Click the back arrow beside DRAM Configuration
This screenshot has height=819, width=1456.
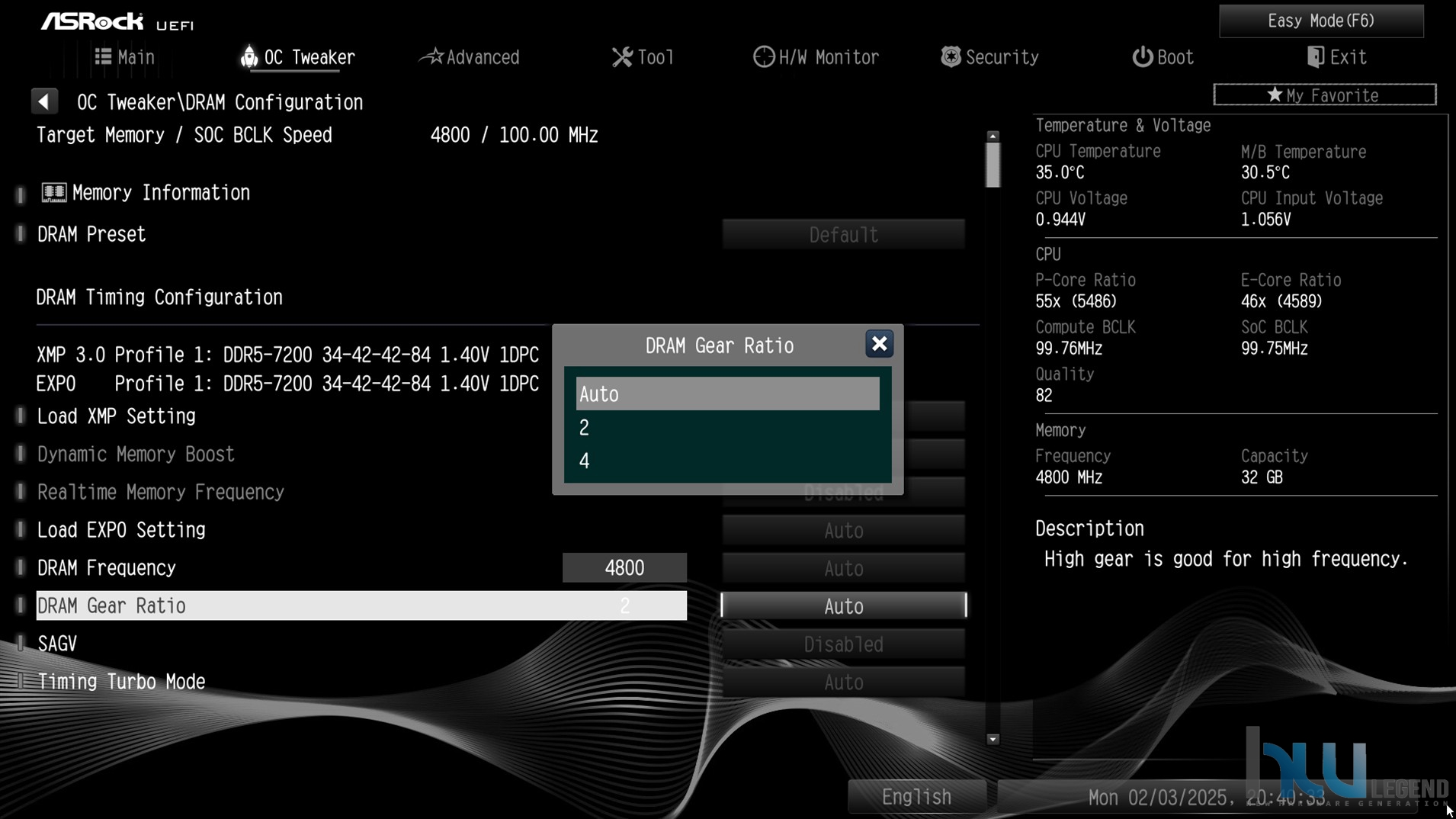(x=44, y=101)
